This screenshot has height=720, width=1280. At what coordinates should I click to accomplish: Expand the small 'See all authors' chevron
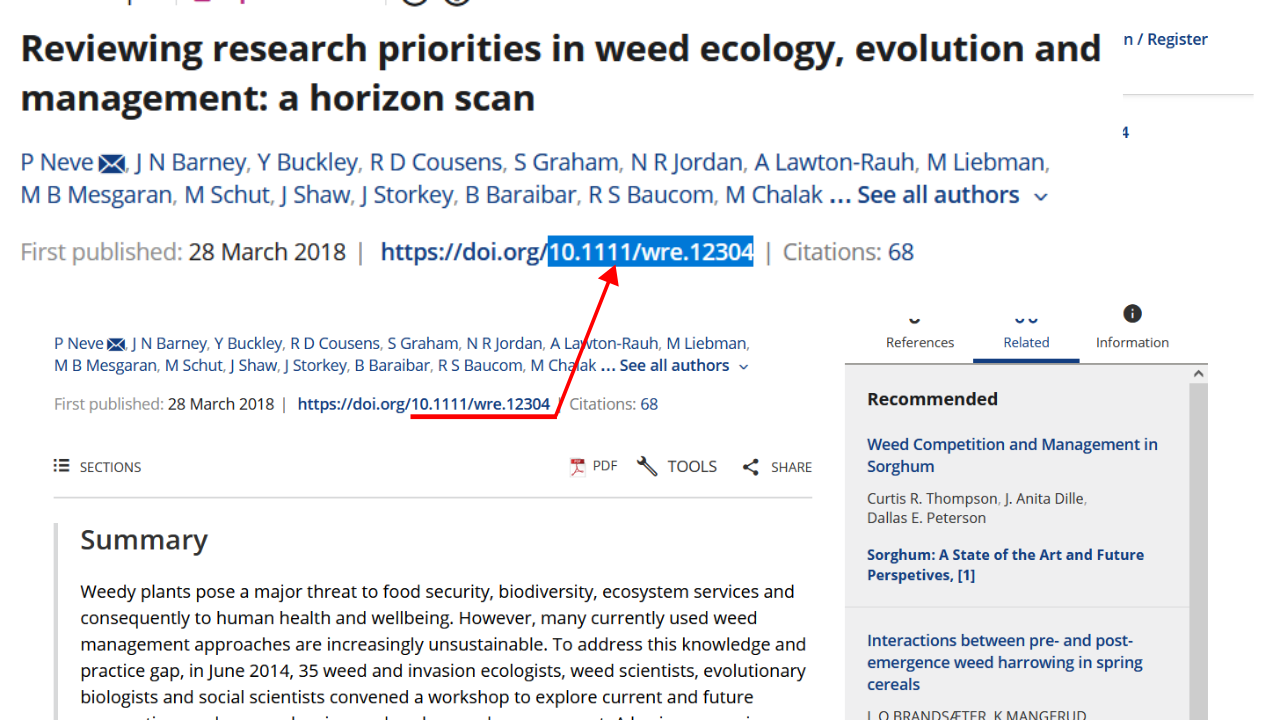coord(743,367)
